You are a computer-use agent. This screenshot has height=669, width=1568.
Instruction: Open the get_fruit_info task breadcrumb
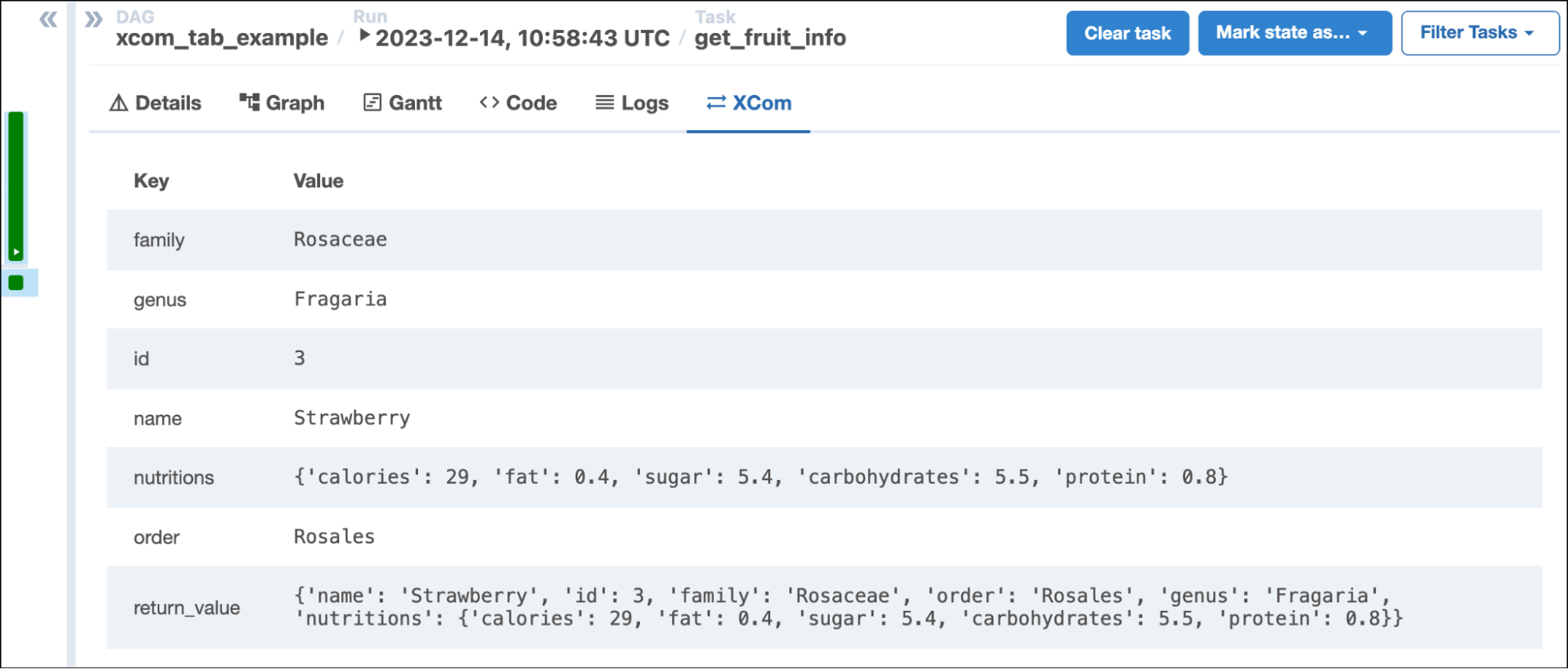[769, 38]
